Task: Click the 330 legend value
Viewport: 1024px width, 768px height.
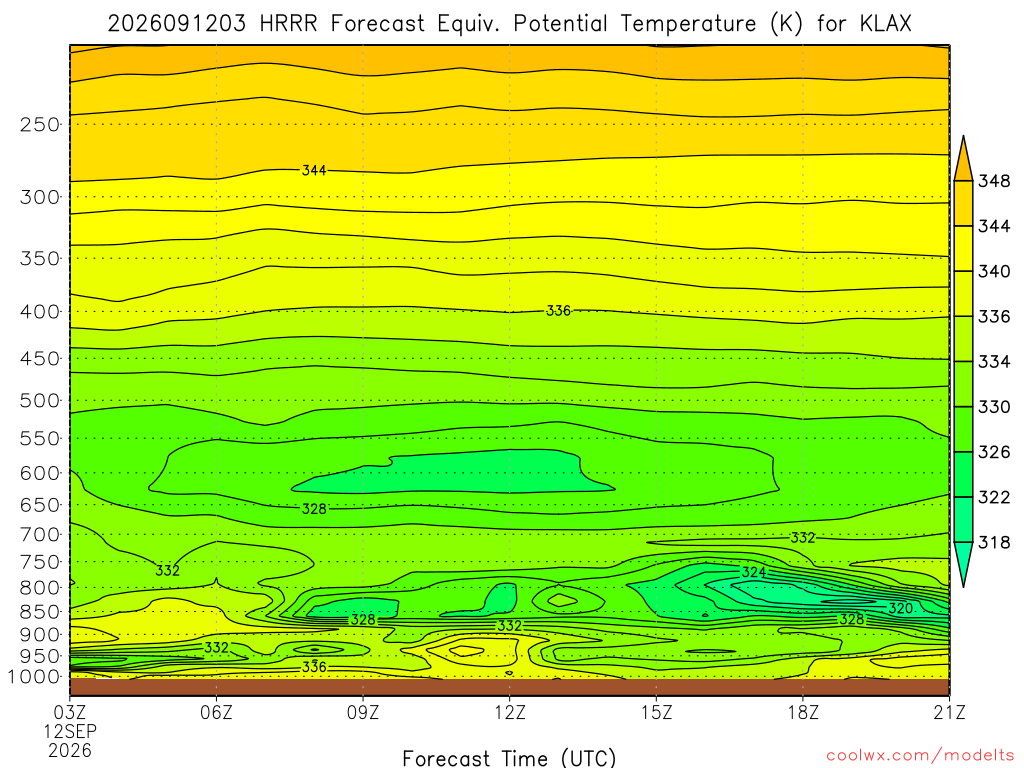Action: click(994, 407)
